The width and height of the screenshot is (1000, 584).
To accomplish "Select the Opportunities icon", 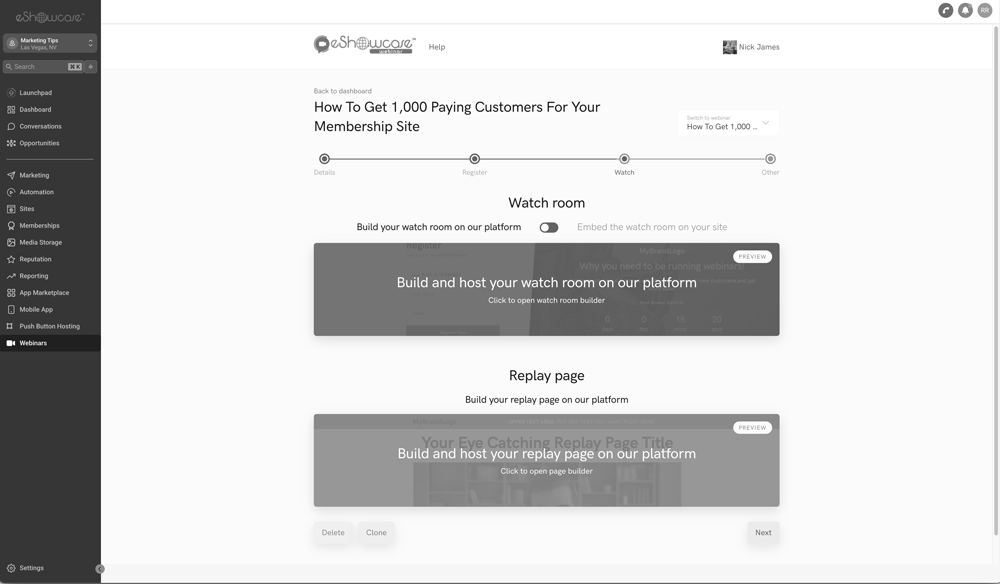I will tap(11, 143).
